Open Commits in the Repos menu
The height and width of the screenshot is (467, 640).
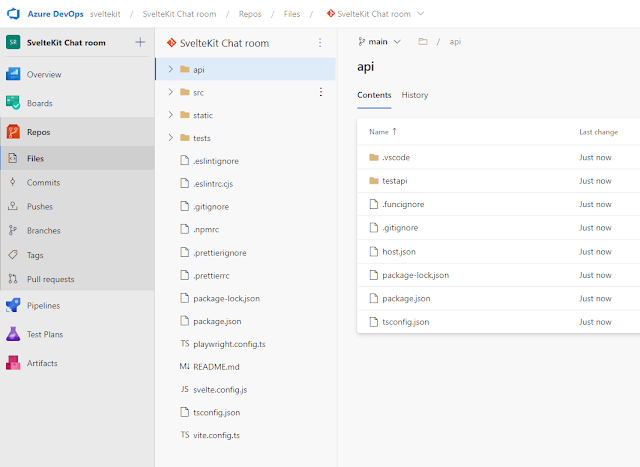[43, 182]
